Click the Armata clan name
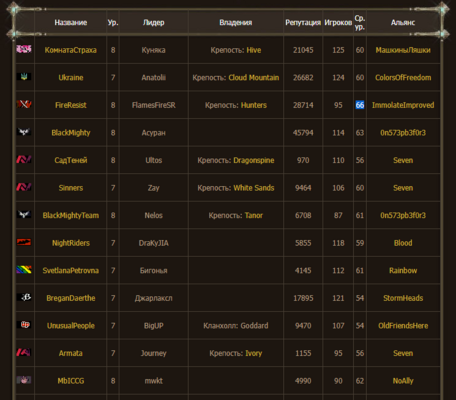Viewport: 456px width, 400px height. pos(71,353)
